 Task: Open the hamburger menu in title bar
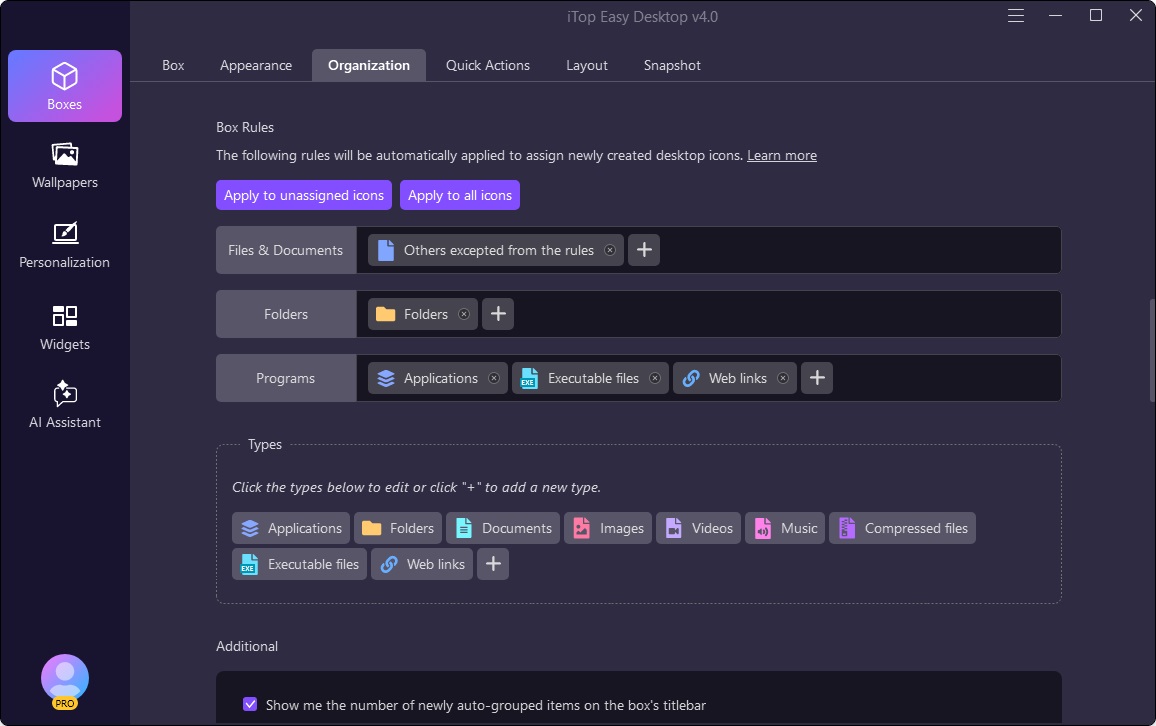click(x=1016, y=16)
